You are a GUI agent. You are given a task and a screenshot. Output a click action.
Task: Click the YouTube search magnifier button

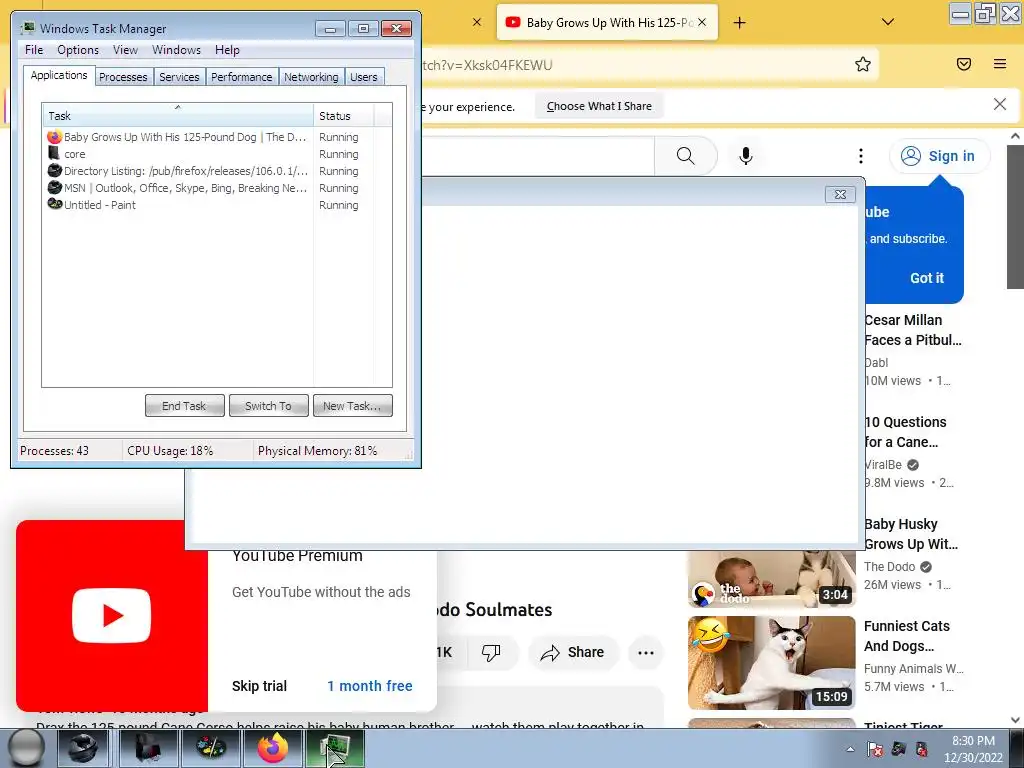(x=686, y=155)
